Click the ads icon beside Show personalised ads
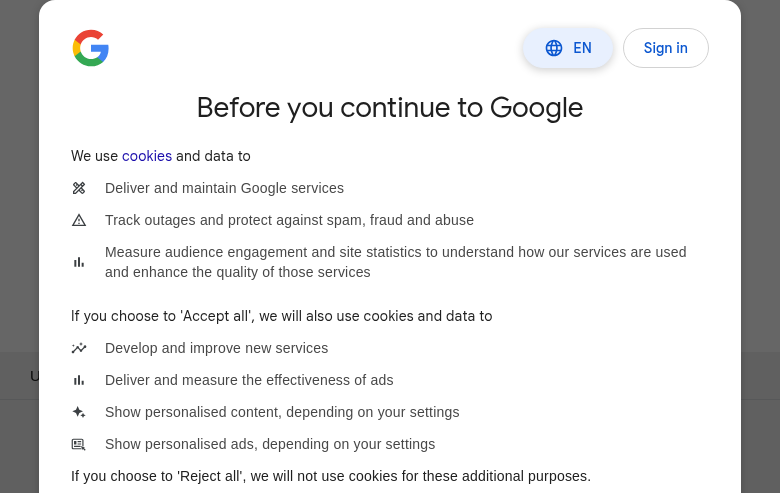This screenshot has width=780, height=493. 79,444
